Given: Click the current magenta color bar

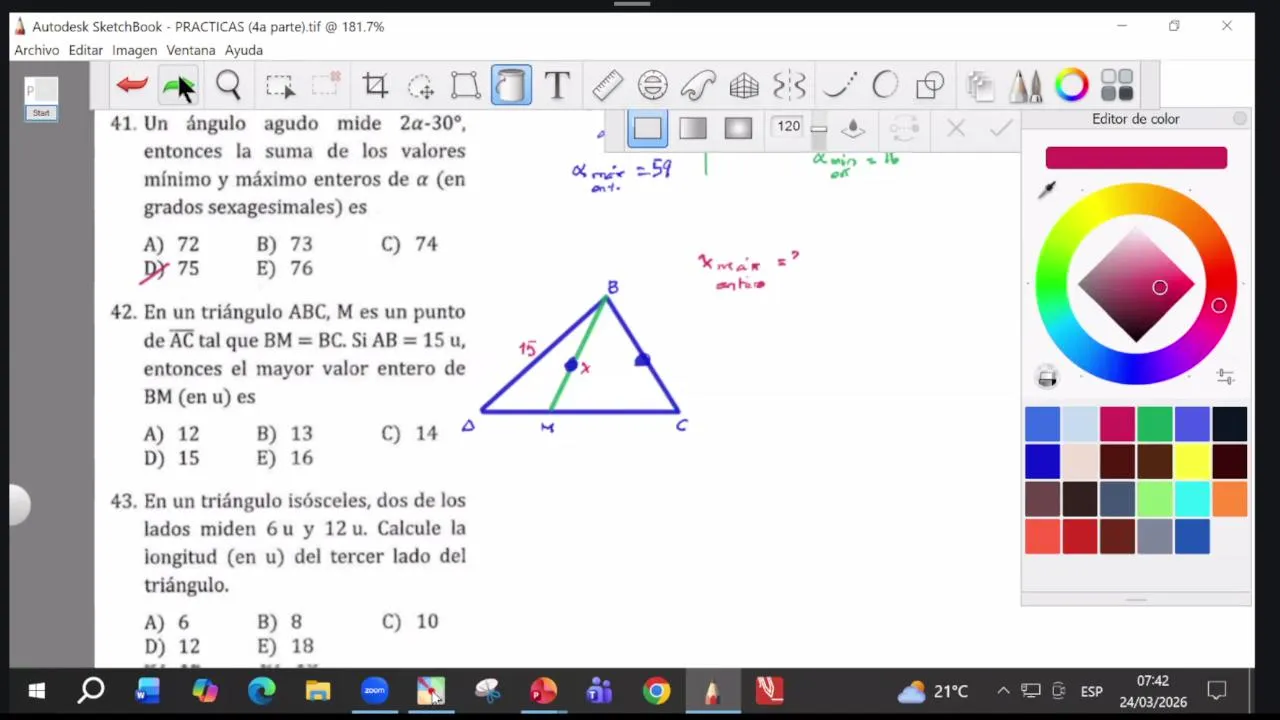Looking at the screenshot, I should (x=1136, y=158).
